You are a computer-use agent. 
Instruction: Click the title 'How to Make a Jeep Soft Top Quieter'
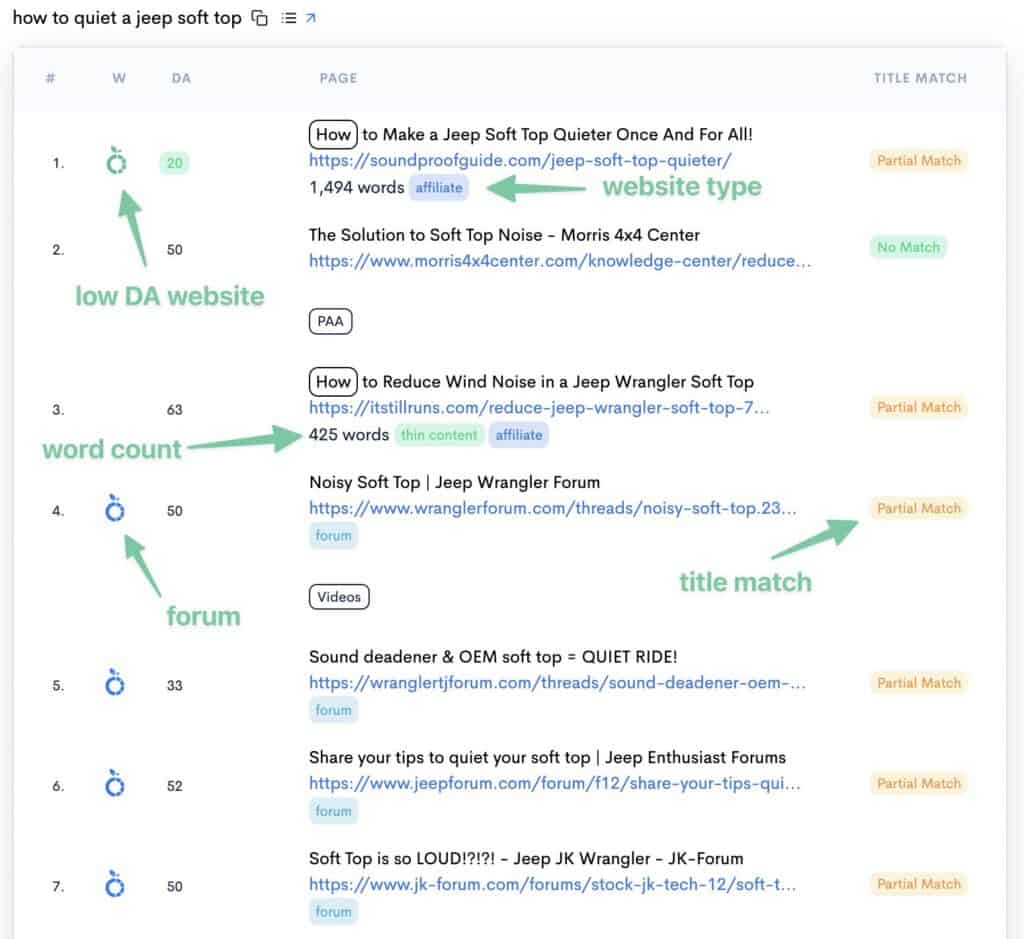530,135
